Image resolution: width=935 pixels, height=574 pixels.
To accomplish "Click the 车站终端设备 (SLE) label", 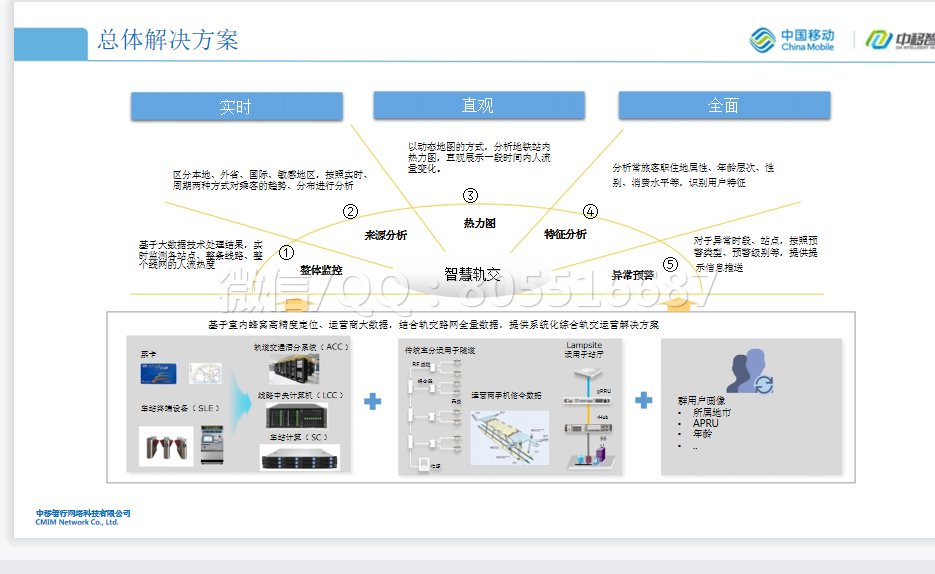I will [179, 408].
